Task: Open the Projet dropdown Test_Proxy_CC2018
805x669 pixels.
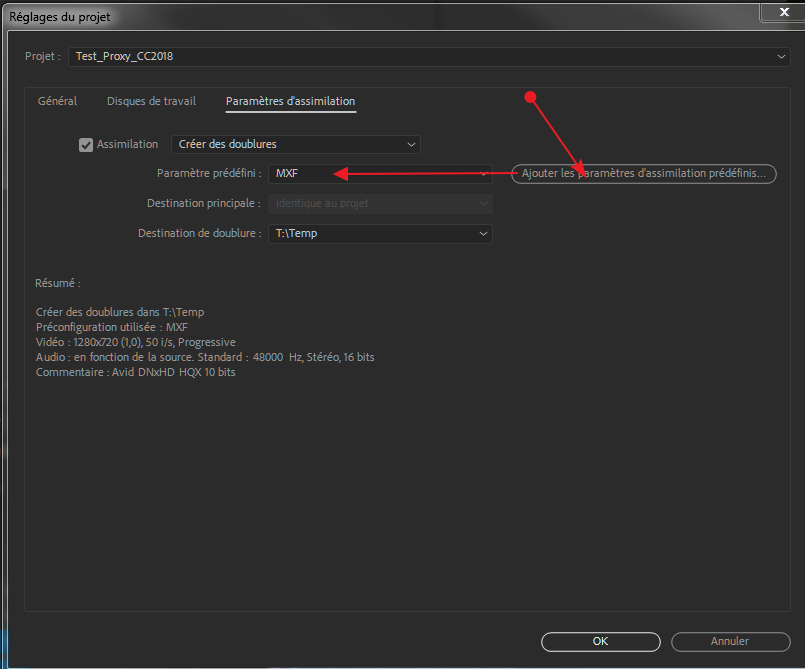Action: [x=429, y=56]
